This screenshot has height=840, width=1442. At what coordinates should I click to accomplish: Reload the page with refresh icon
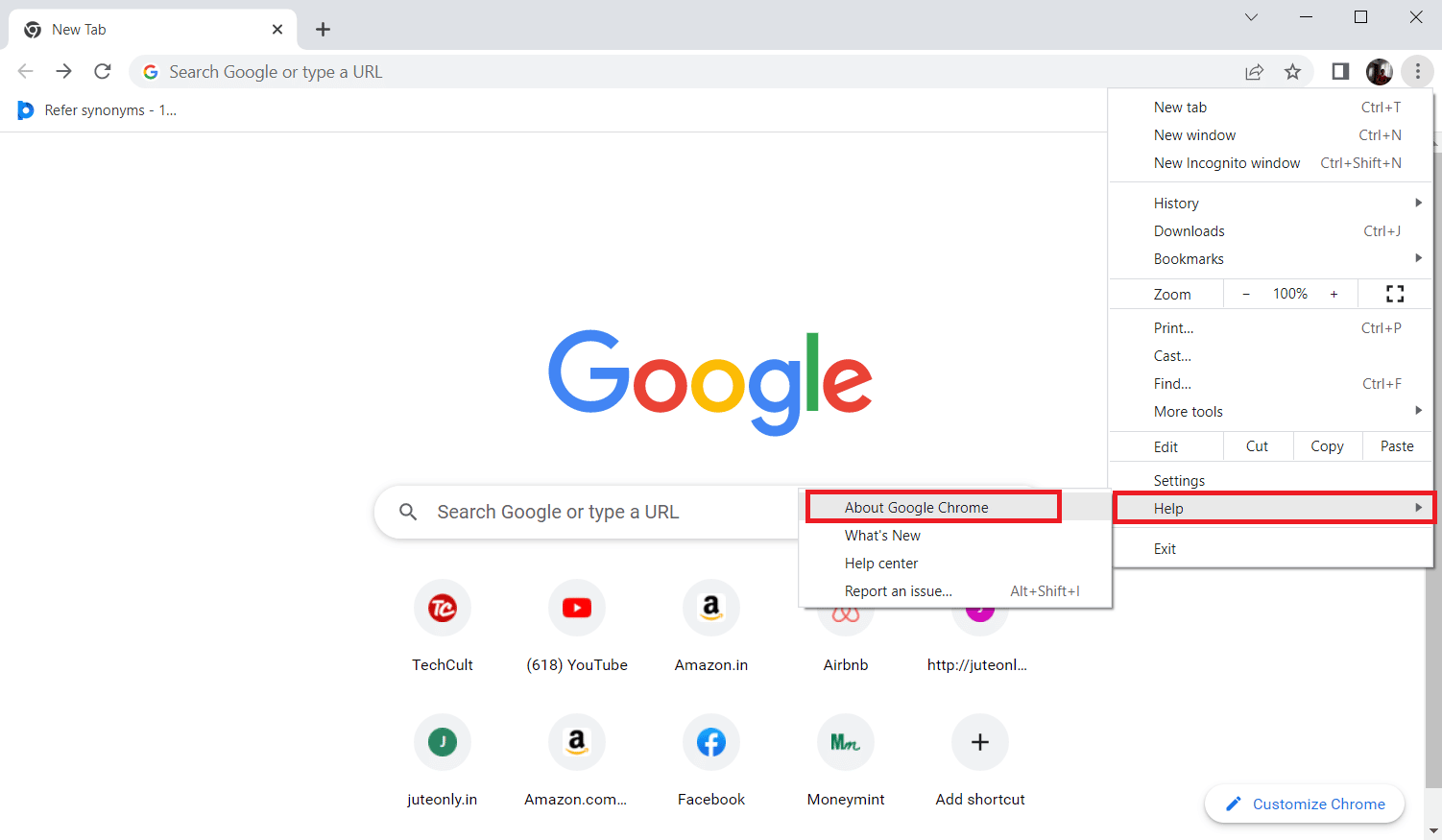(x=103, y=71)
